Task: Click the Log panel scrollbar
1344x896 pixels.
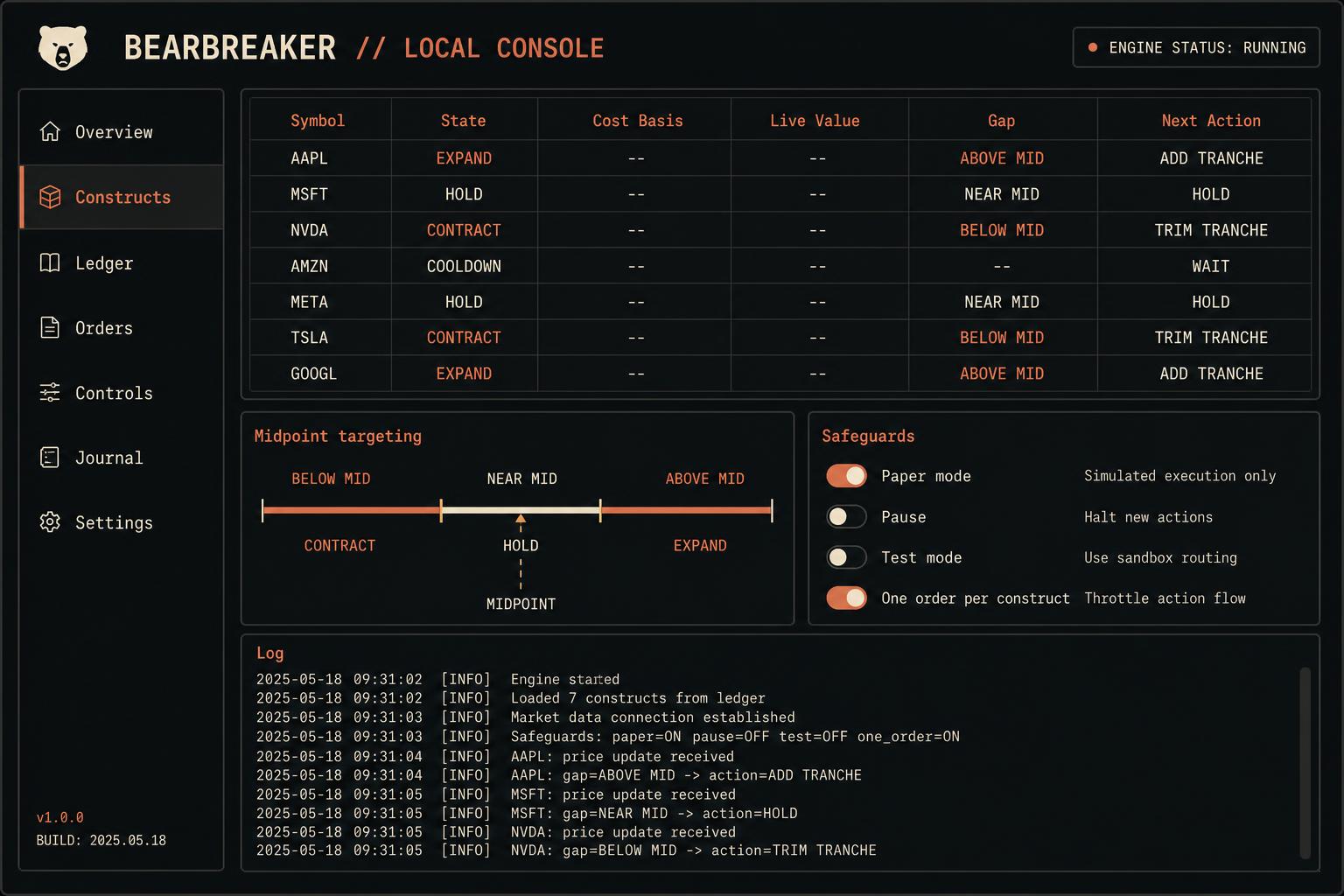Action: pyautogui.click(x=1305, y=762)
